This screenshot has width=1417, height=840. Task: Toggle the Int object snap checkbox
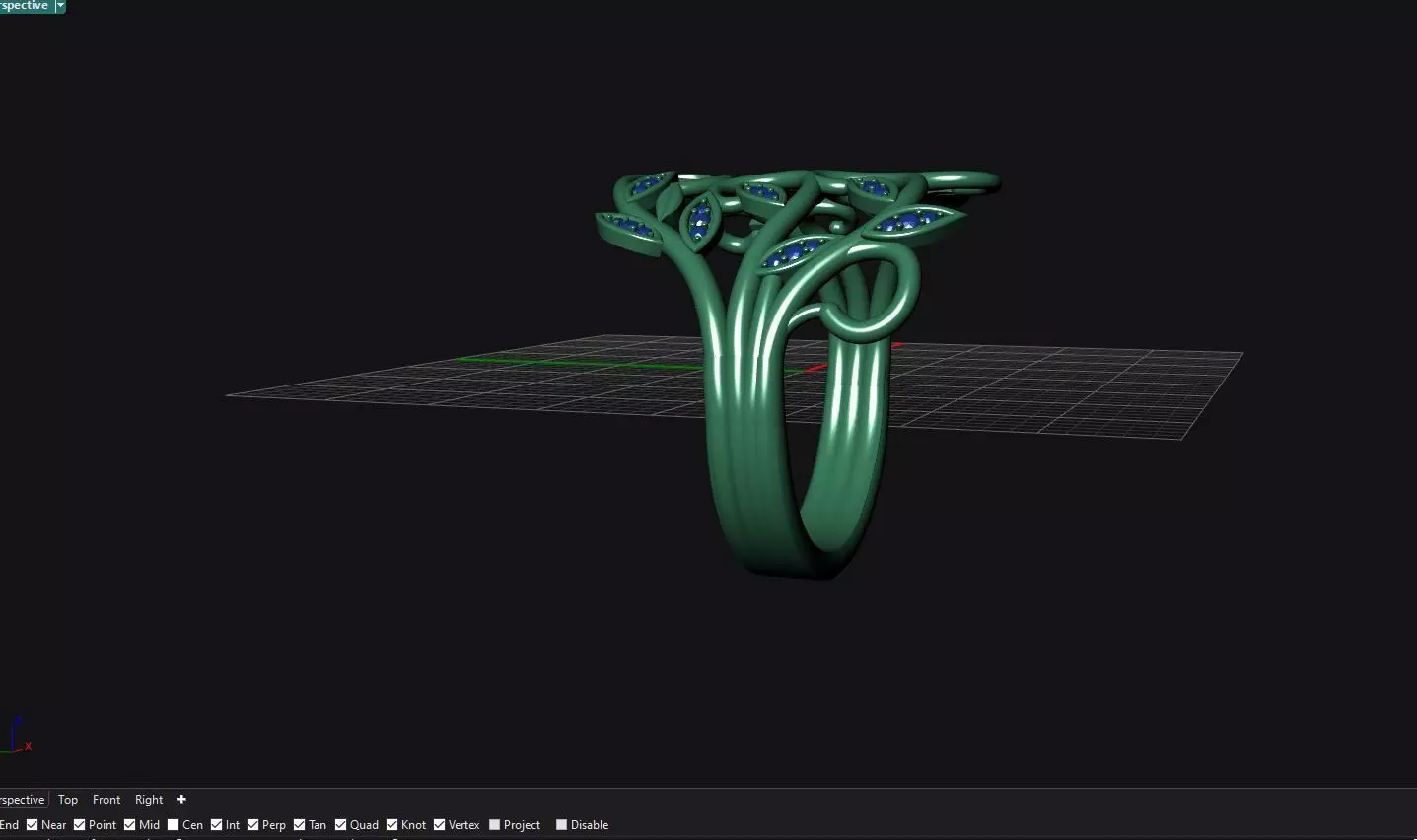pyautogui.click(x=217, y=825)
